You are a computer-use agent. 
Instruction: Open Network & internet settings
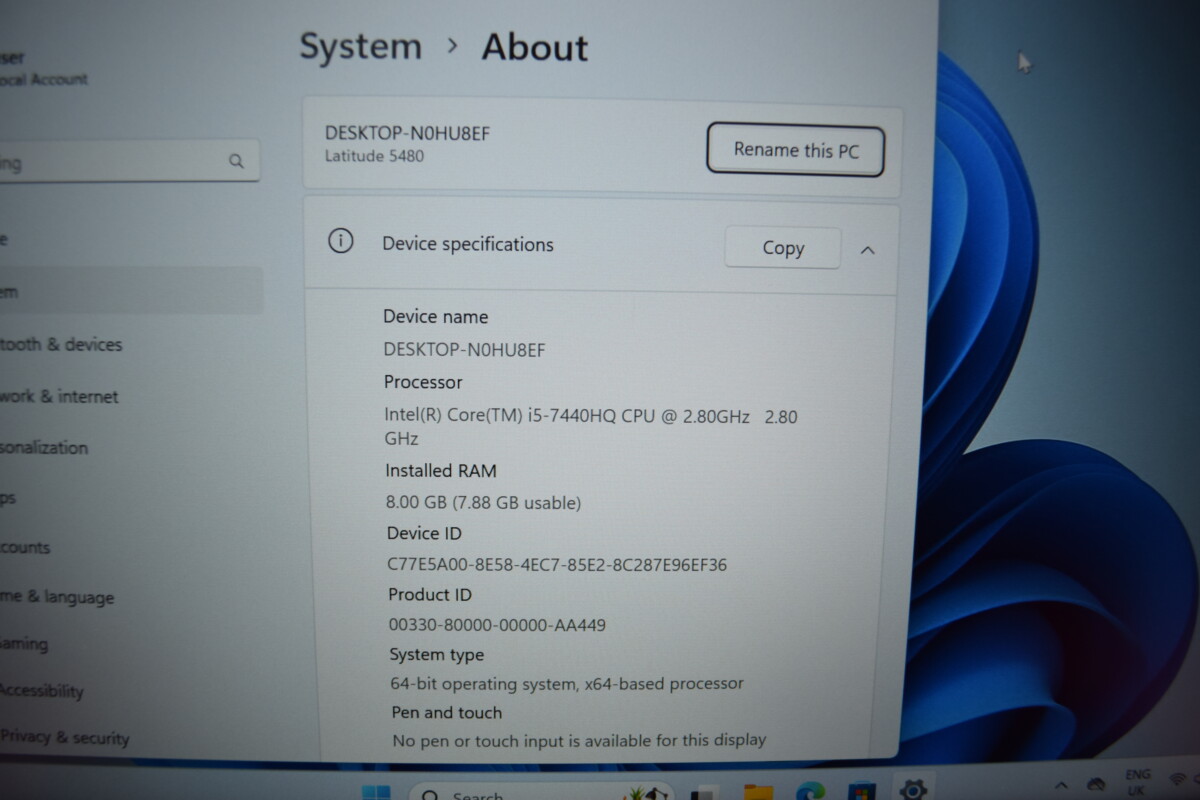59,396
